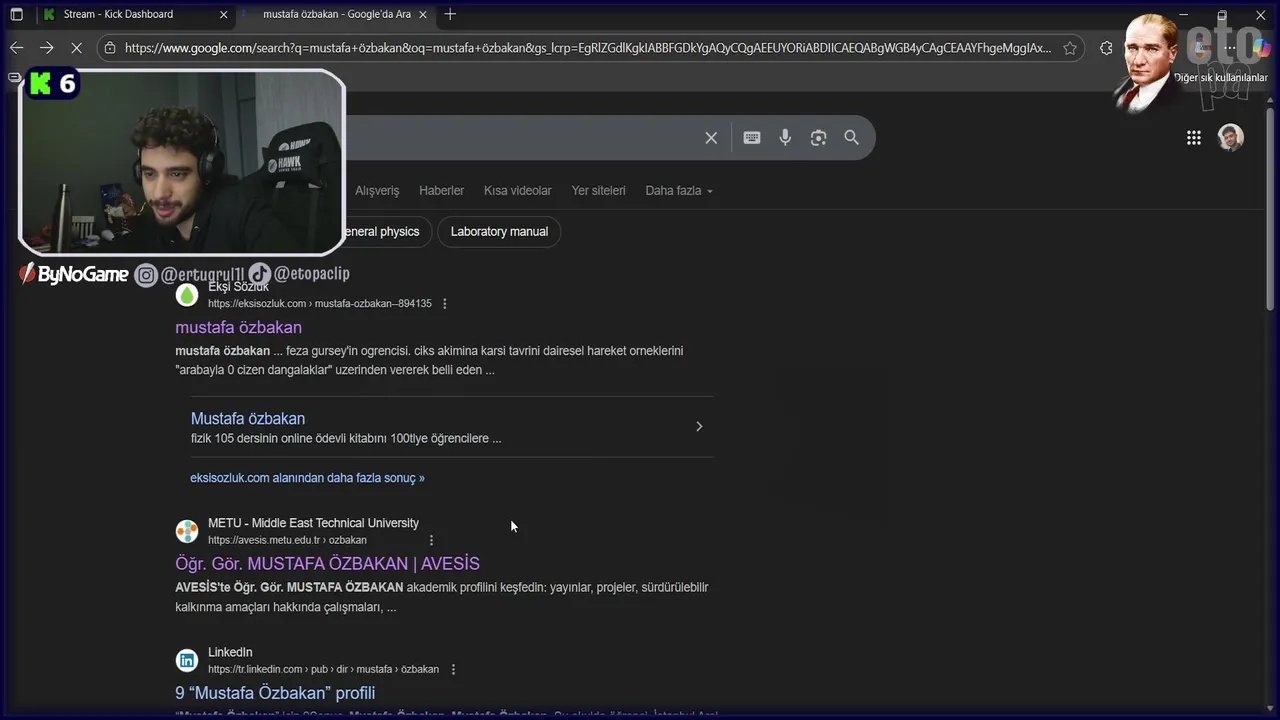Open a new browser tab
The width and height of the screenshot is (1280, 720).
coord(450,14)
